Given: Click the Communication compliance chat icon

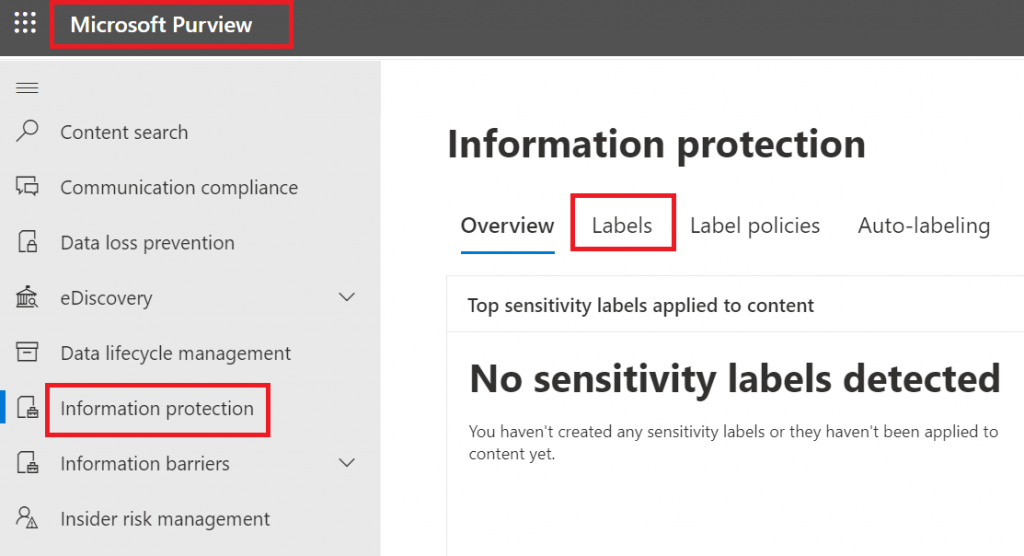Looking at the screenshot, I should point(27,187).
